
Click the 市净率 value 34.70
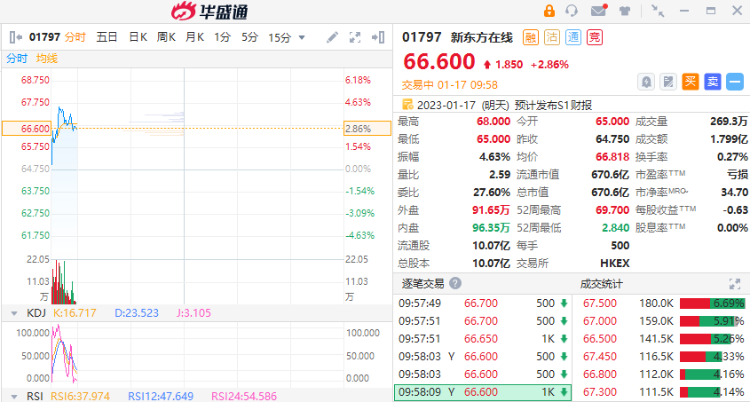point(734,192)
